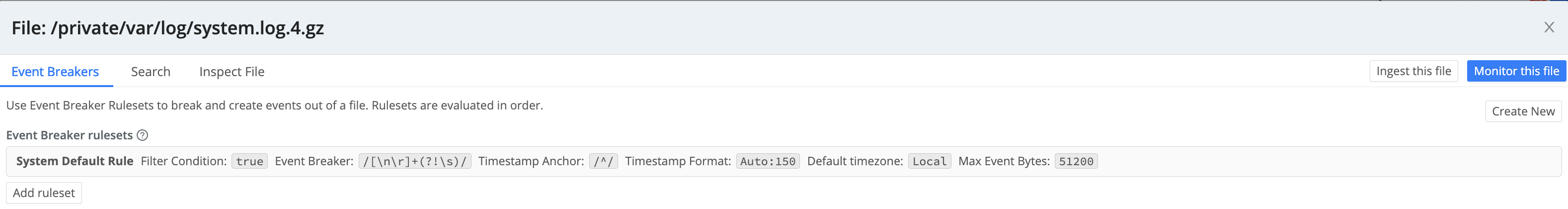Click the Timestamp Anchor /^/ value
1568x209 pixels.
pos(603,161)
